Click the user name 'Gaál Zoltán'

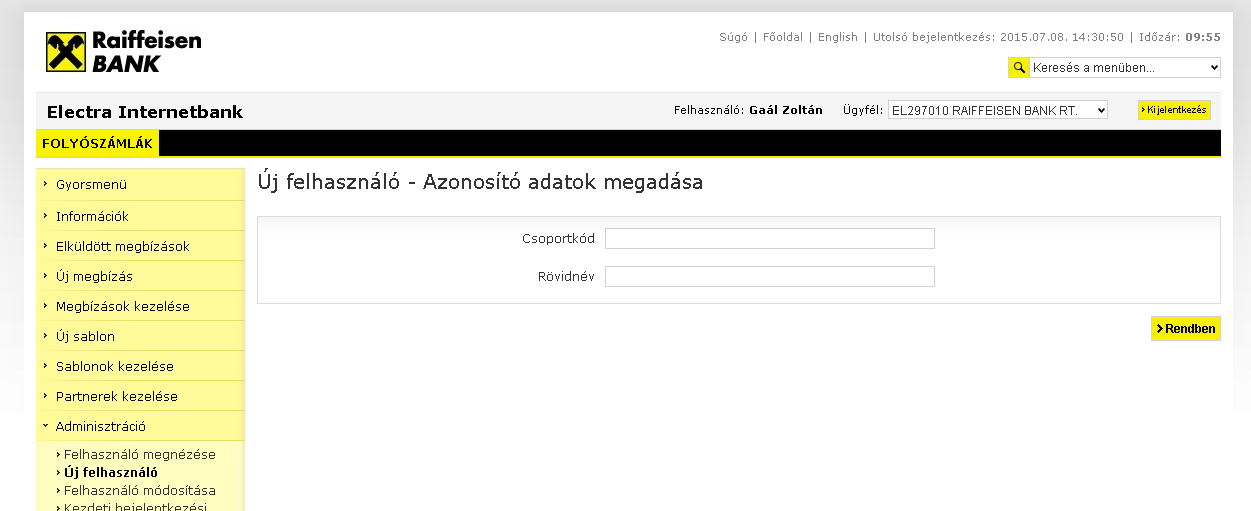coord(786,110)
